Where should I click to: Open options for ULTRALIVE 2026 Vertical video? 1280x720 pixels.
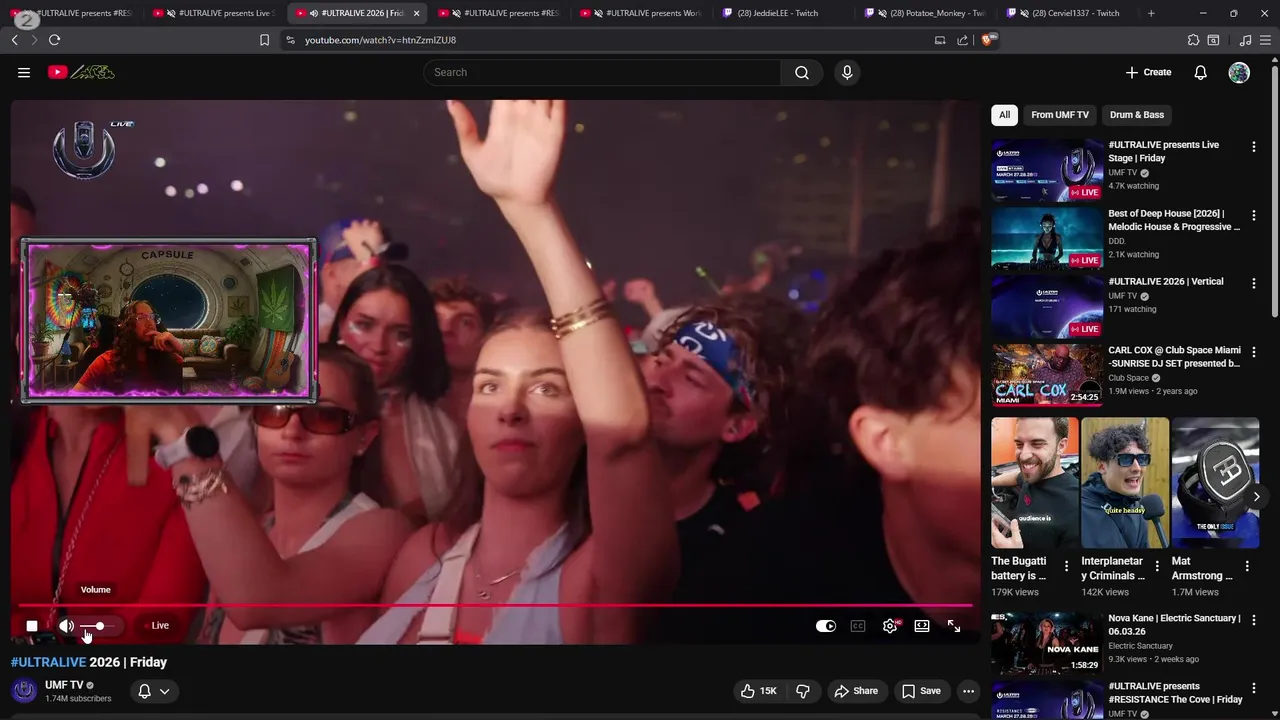point(1254,284)
